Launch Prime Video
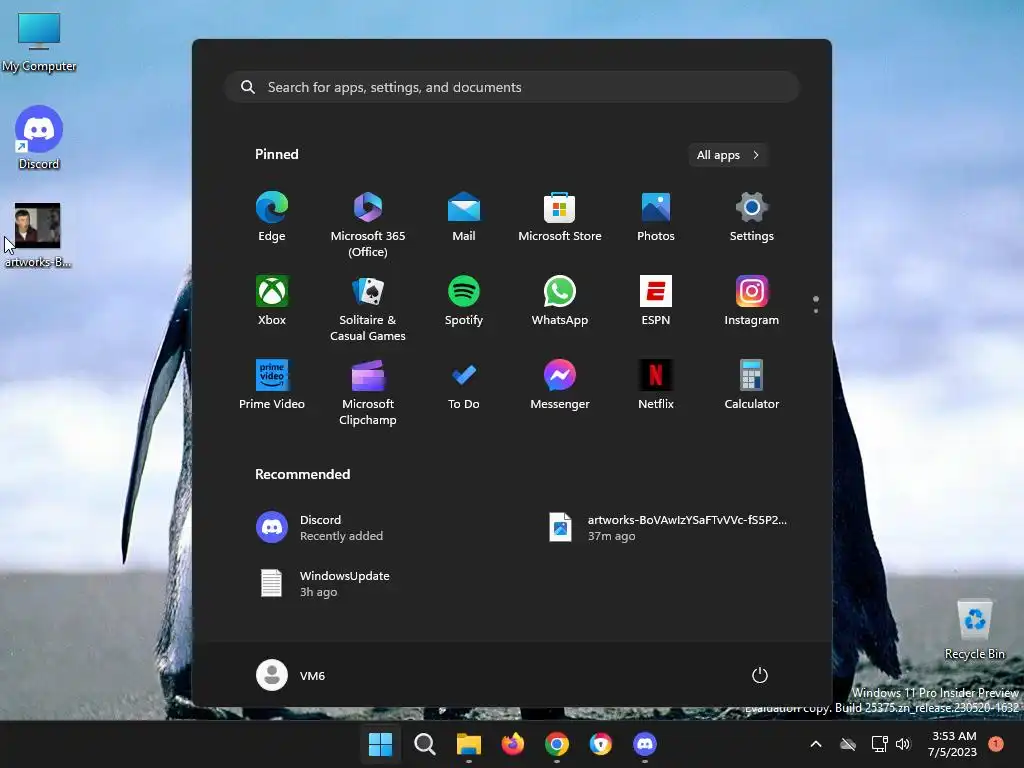The image size is (1024, 768). [272, 385]
